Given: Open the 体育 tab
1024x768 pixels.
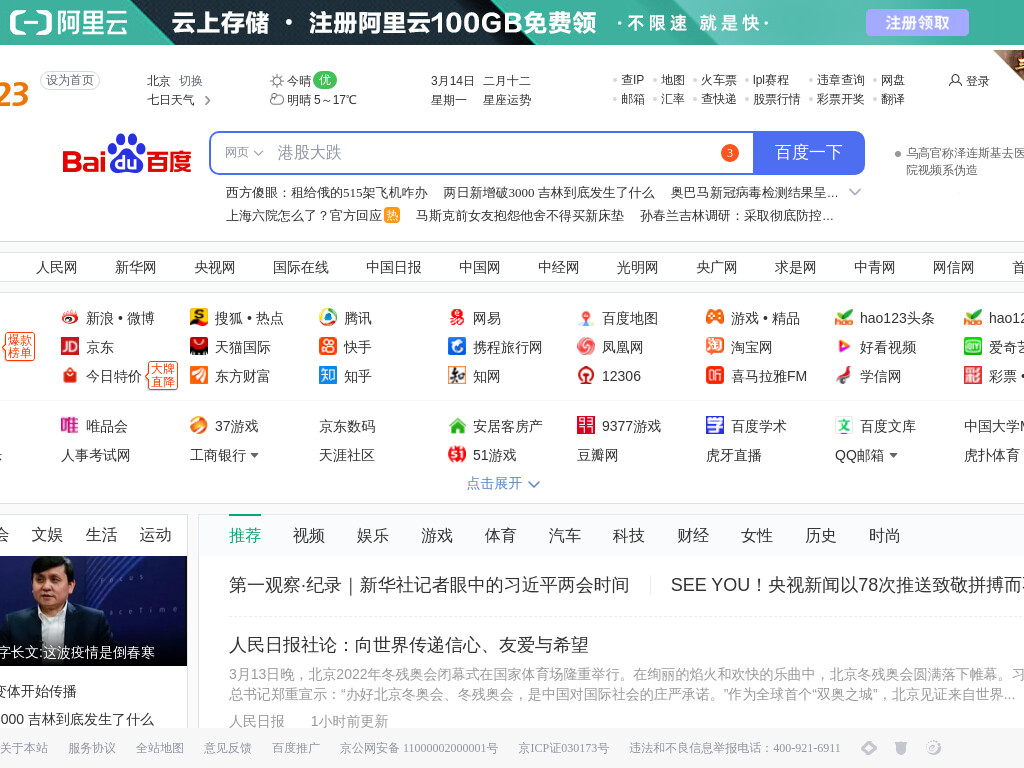Looking at the screenshot, I should point(500,536).
